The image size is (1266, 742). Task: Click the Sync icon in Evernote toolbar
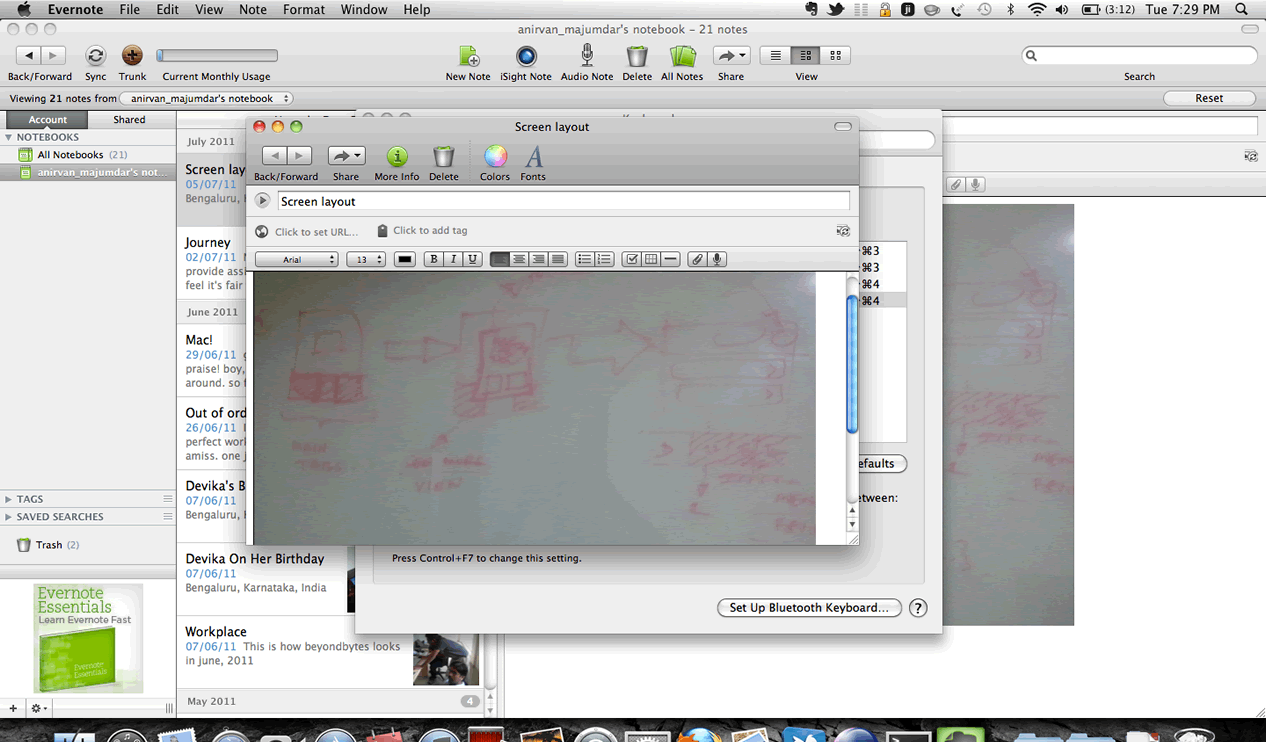click(95, 56)
